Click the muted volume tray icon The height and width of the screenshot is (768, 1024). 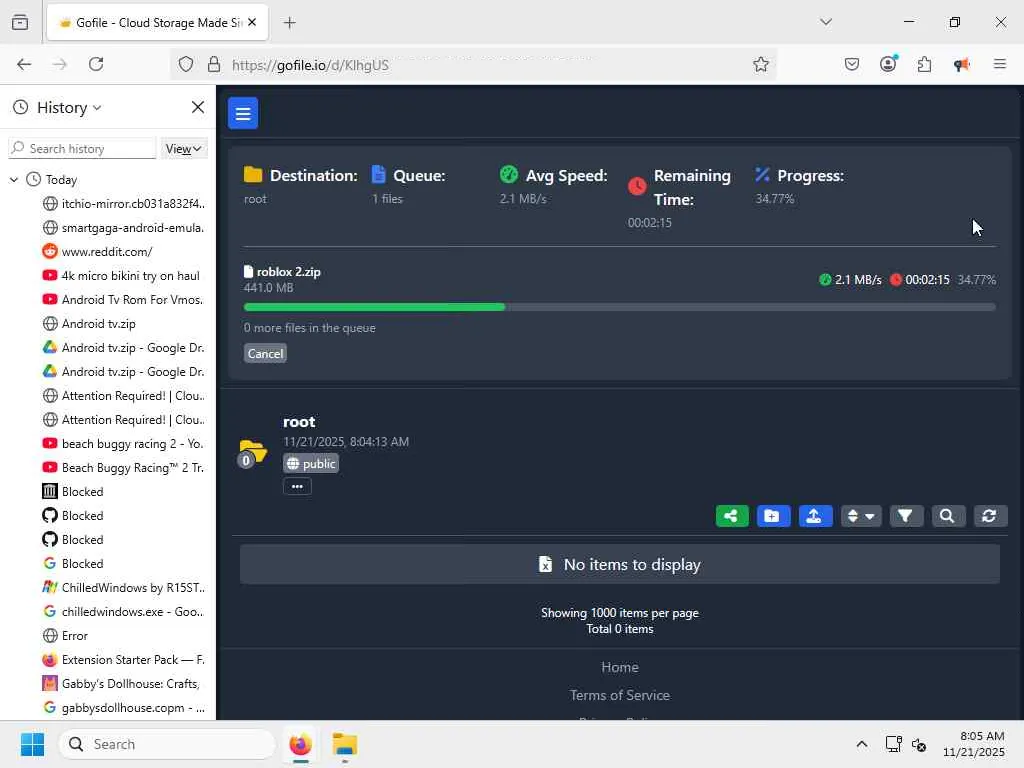pos(919,744)
